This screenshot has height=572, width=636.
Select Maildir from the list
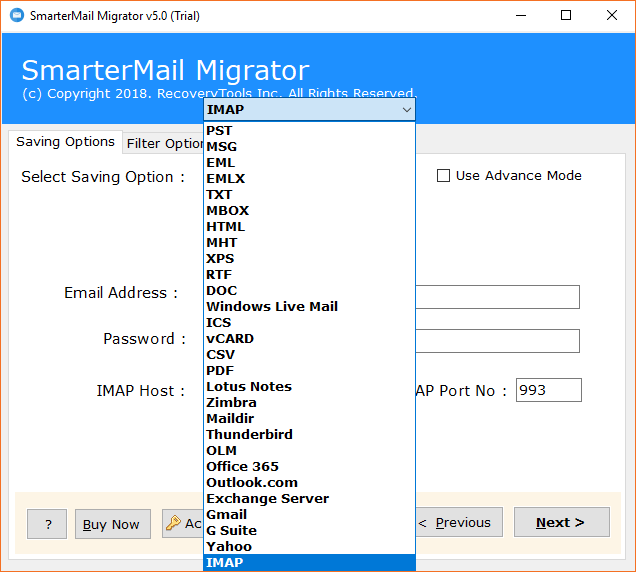309,419
